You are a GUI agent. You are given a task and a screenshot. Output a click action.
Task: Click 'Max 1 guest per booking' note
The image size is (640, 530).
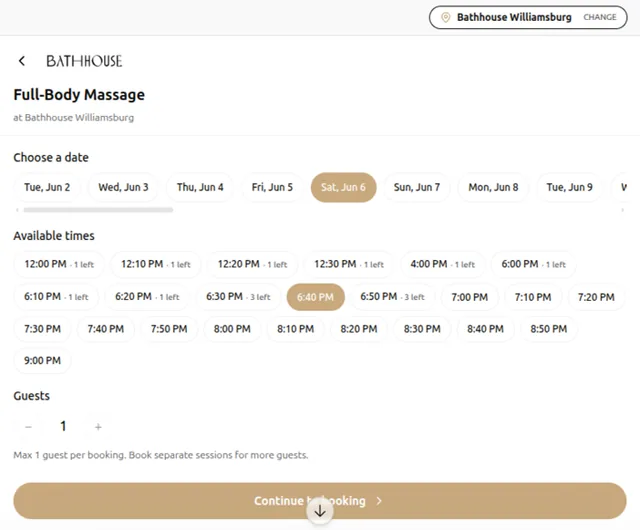(x=161, y=455)
